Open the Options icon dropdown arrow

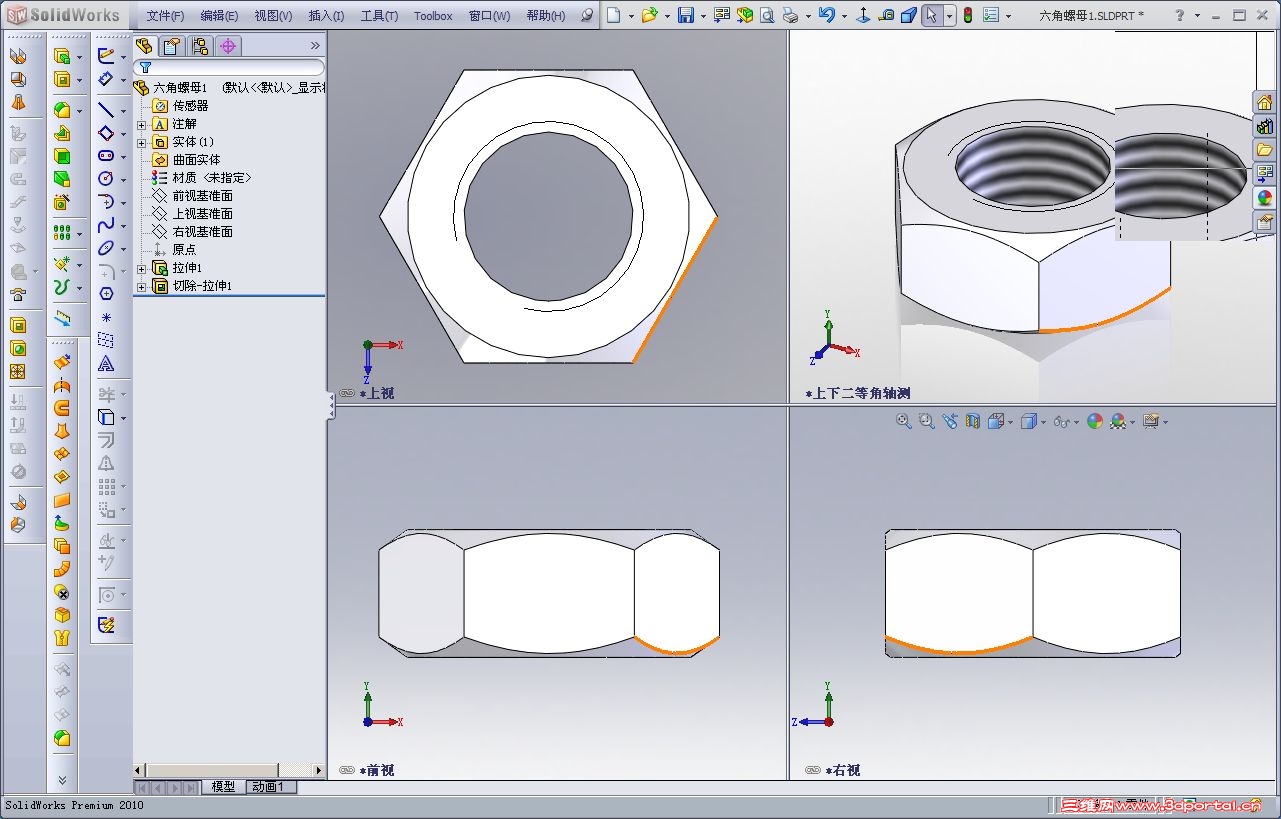[1008, 16]
